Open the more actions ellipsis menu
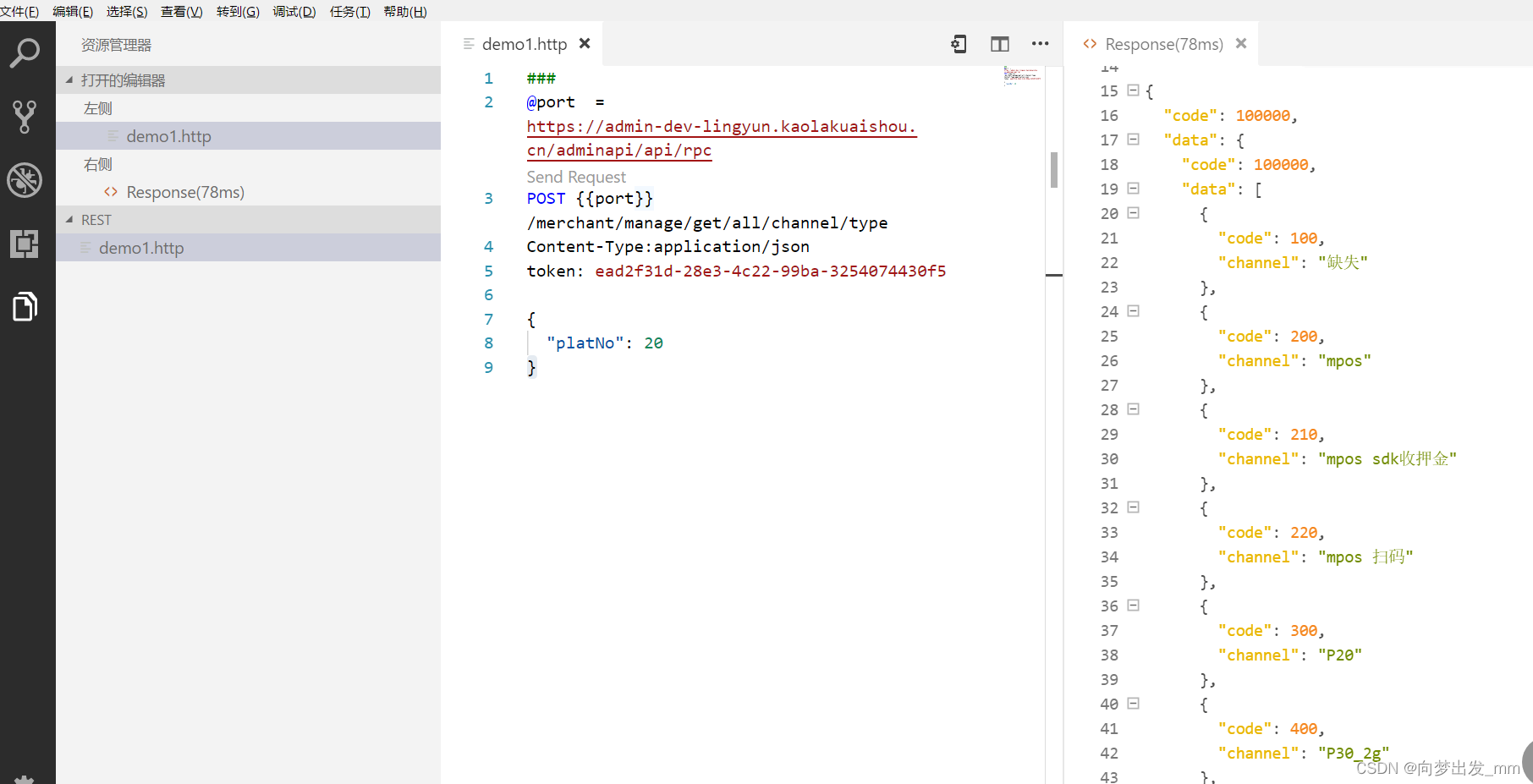The height and width of the screenshot is (784, 1533). 1041,44
